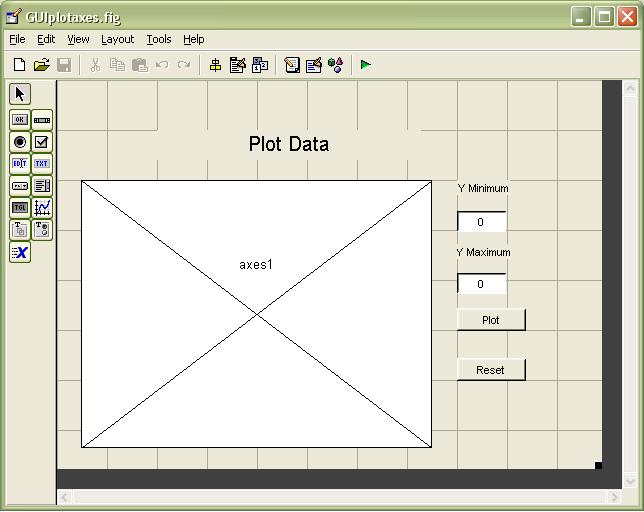Pick the Toggle Button component tool
This screenshot has width=644, height=512.
(x=19, y=208)
